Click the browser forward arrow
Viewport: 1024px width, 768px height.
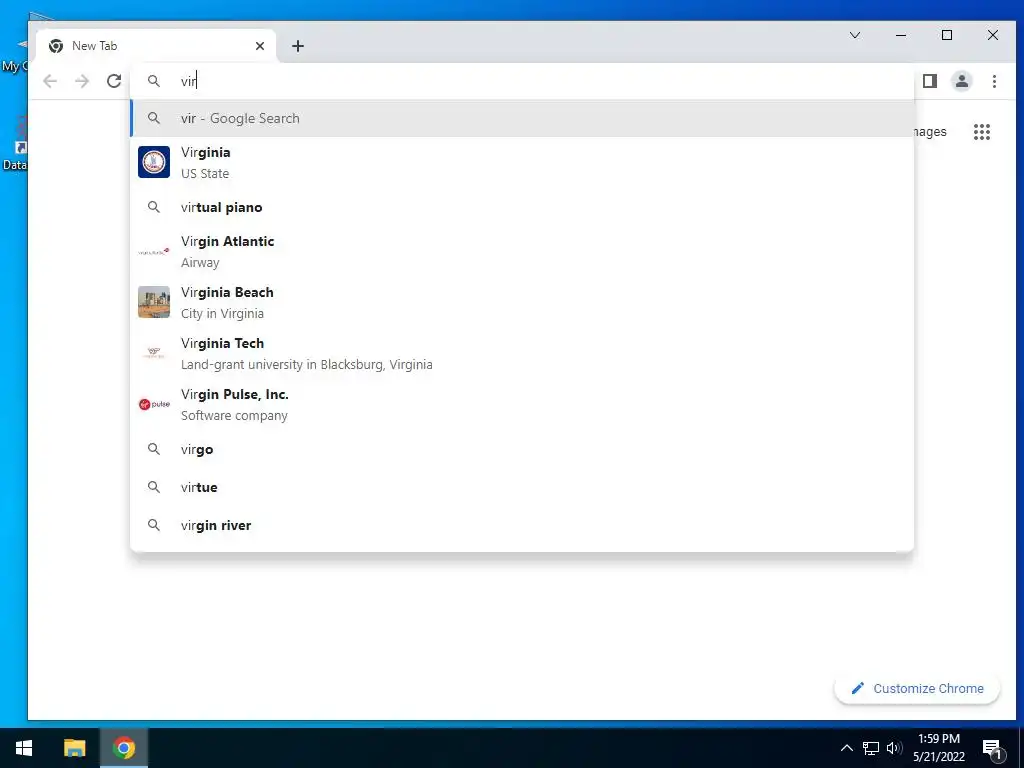coord(82,81)
